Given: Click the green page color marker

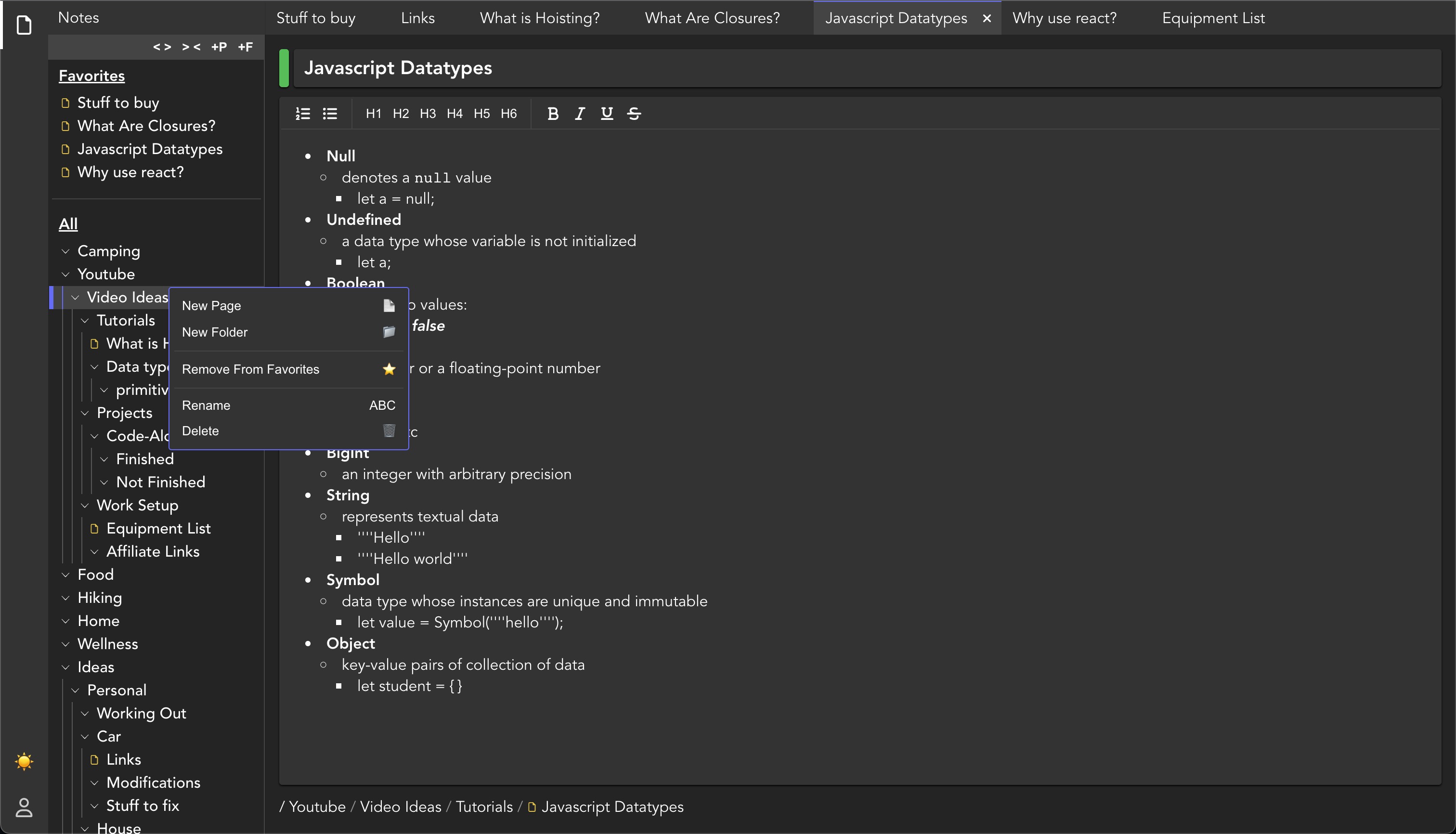Looking at the screenshot, I should click(284, 67).
